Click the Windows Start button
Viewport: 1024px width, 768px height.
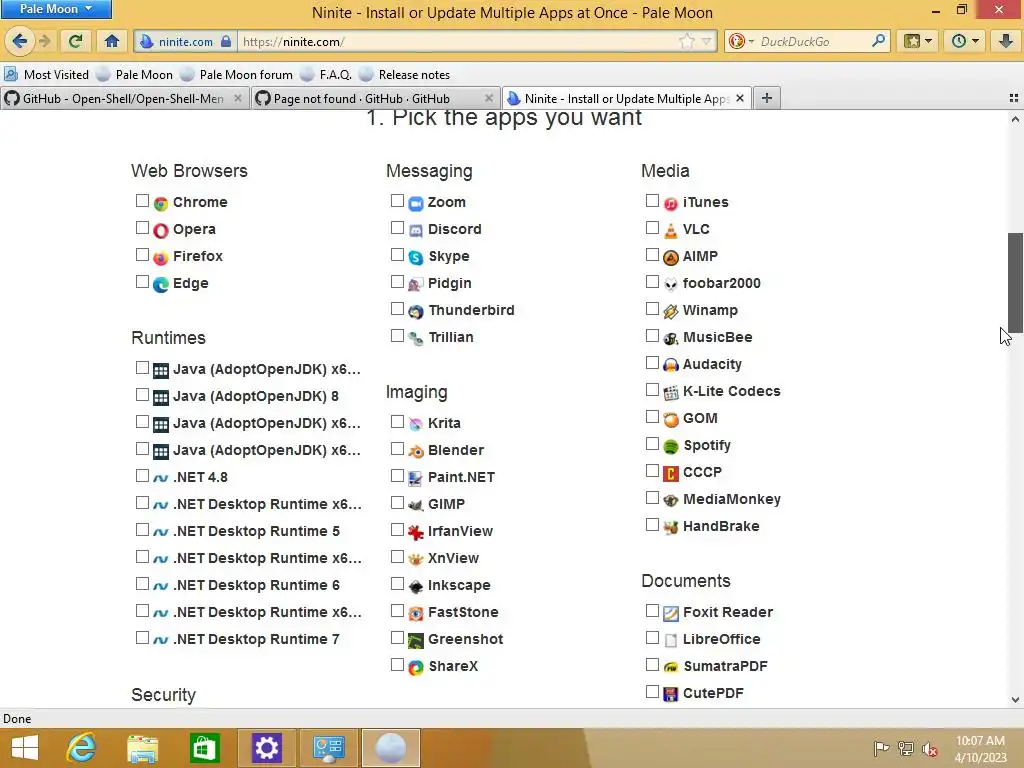point(25,748)
